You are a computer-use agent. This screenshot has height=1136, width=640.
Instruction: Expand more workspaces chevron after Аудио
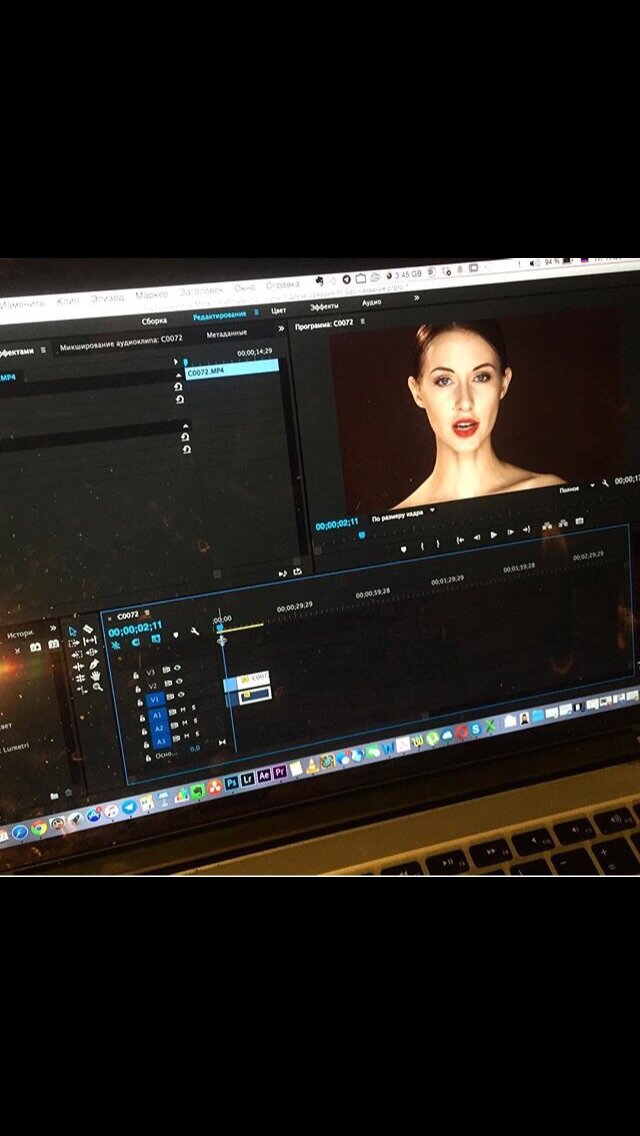tap(417, 297)
